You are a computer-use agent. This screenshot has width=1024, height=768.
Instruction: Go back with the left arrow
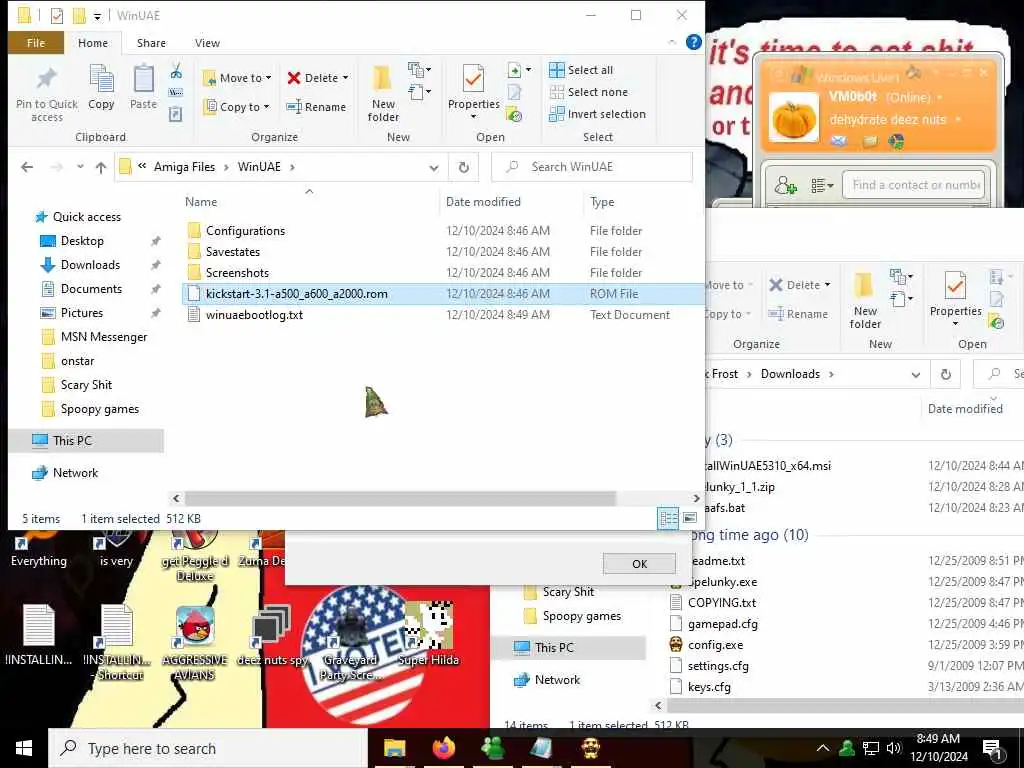(27, 167)
